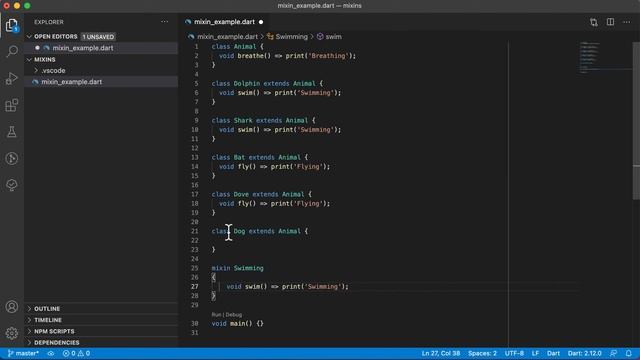Change indentation via Spaces: 2

482,353
